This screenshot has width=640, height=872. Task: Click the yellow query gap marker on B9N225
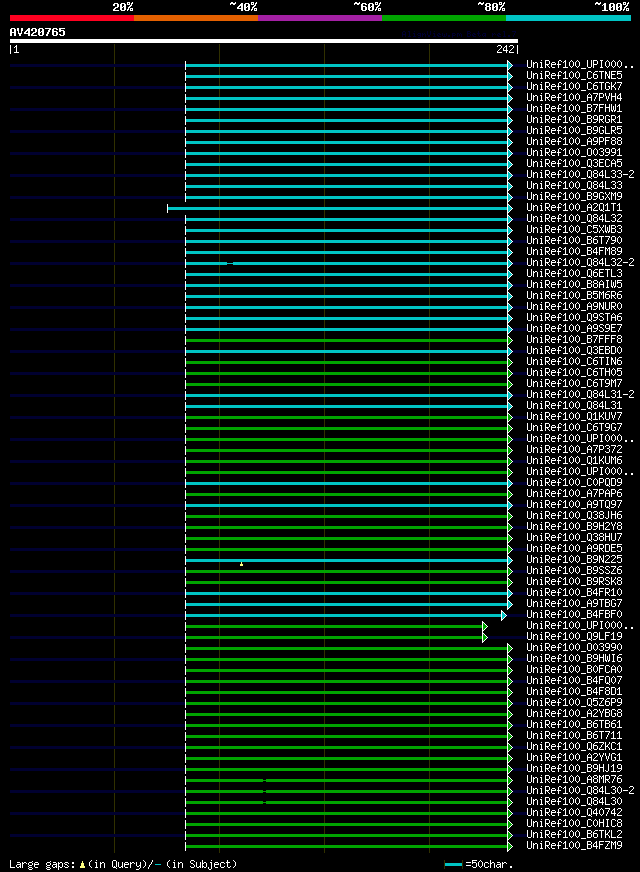tap(241, 564)
